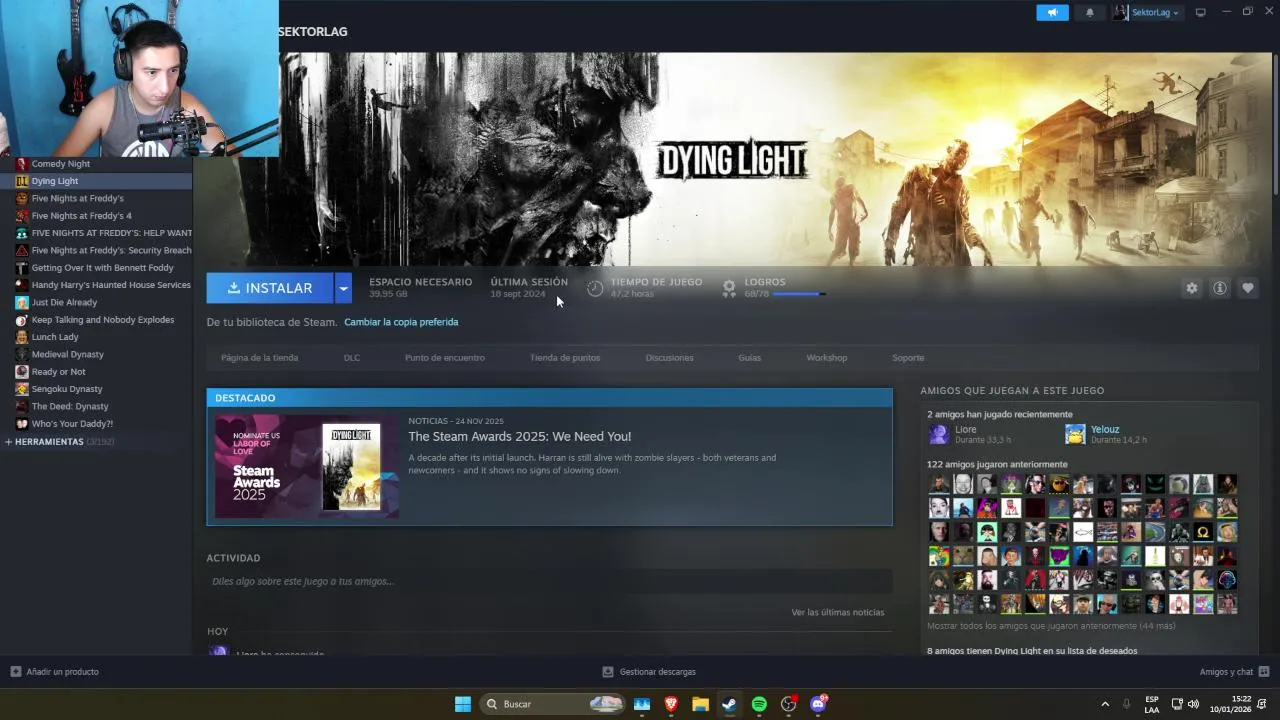Open Windows Start menu
The image size is (1280, 720).
[462, 704]
